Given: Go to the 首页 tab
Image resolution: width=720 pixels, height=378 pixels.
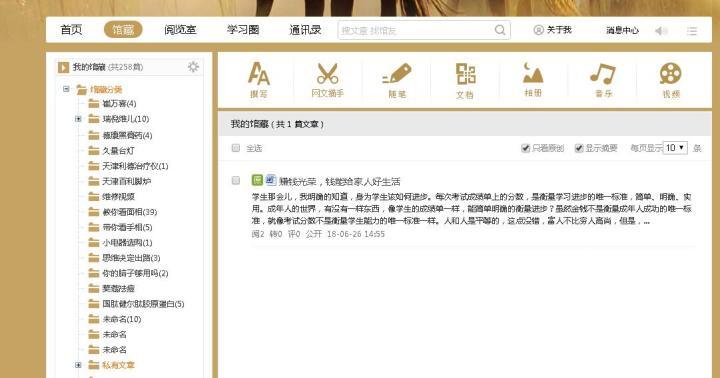Looking at the screenshot, I should (71, 30).
